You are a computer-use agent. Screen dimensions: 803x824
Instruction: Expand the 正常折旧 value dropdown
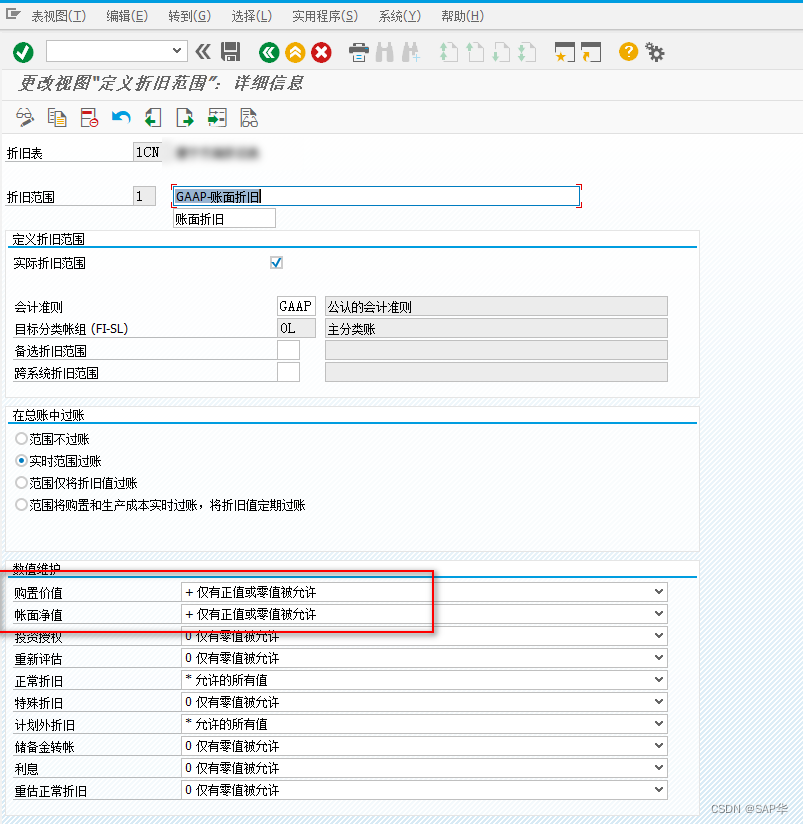tap(658, 679)
